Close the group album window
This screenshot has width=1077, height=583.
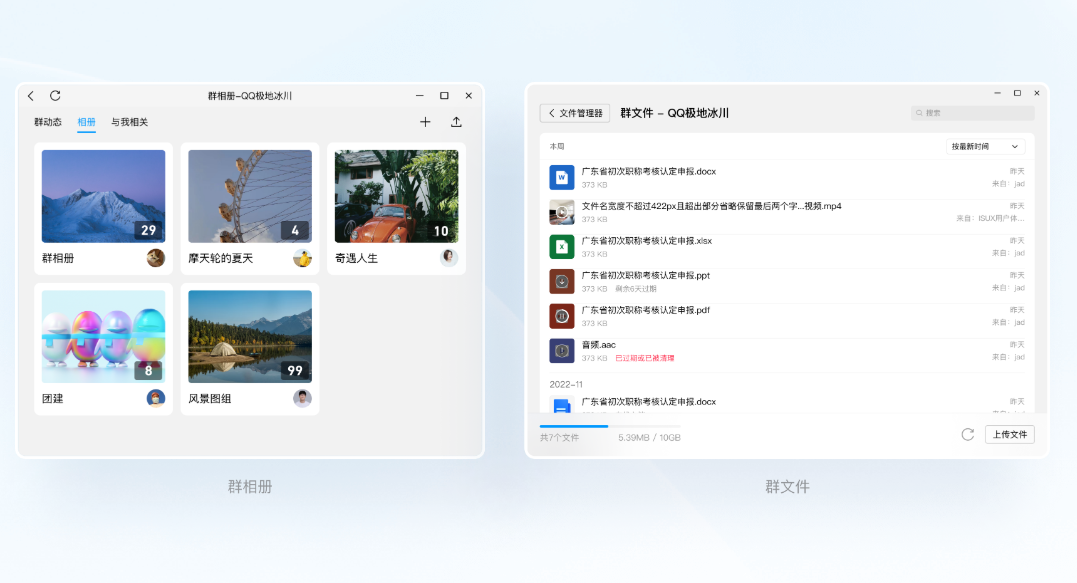point(468,95)
